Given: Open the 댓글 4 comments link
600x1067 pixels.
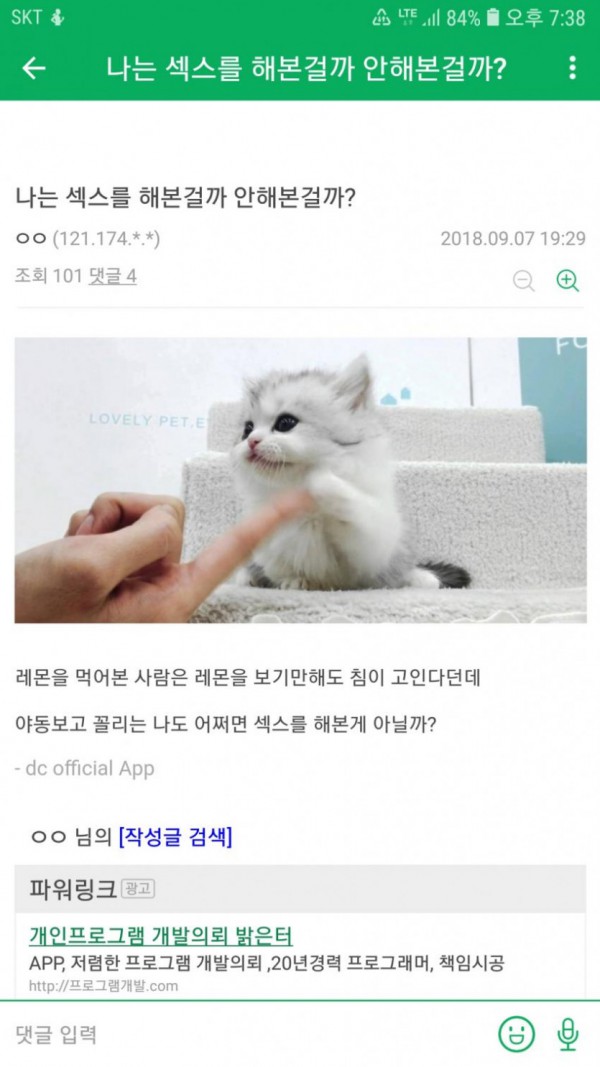Looking at the screenshot, I should click(x=112, y=276).
